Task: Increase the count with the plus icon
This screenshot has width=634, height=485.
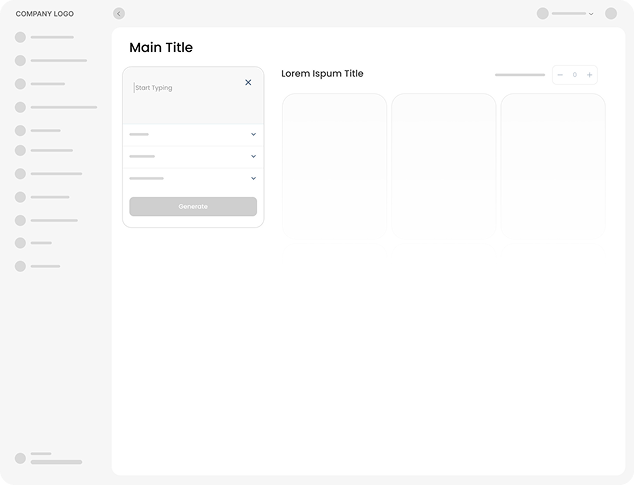Action: click(x=589, y=75)
